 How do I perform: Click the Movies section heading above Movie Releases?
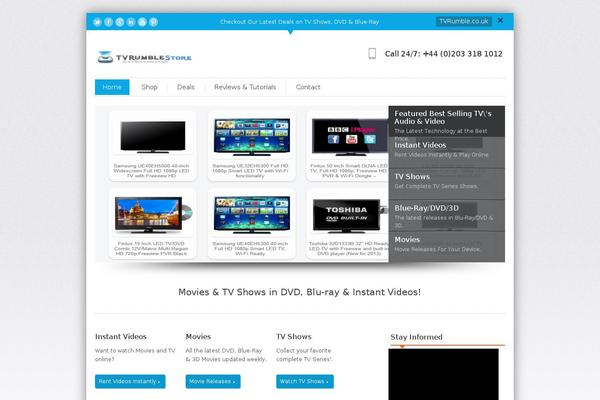198,337
